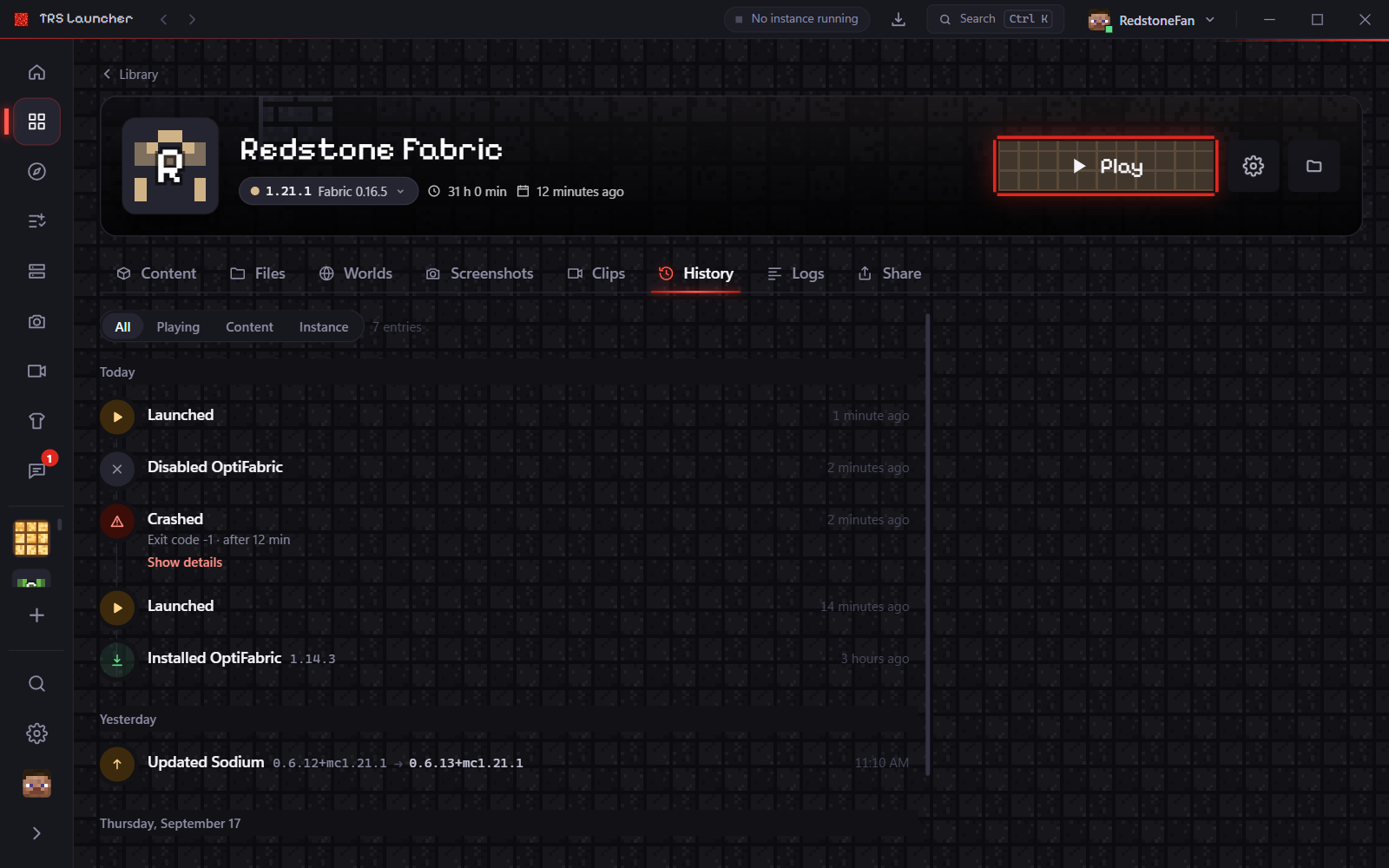Filter history to Instance entries
The height and width of the screenshot is (868, 1389).
324,326
